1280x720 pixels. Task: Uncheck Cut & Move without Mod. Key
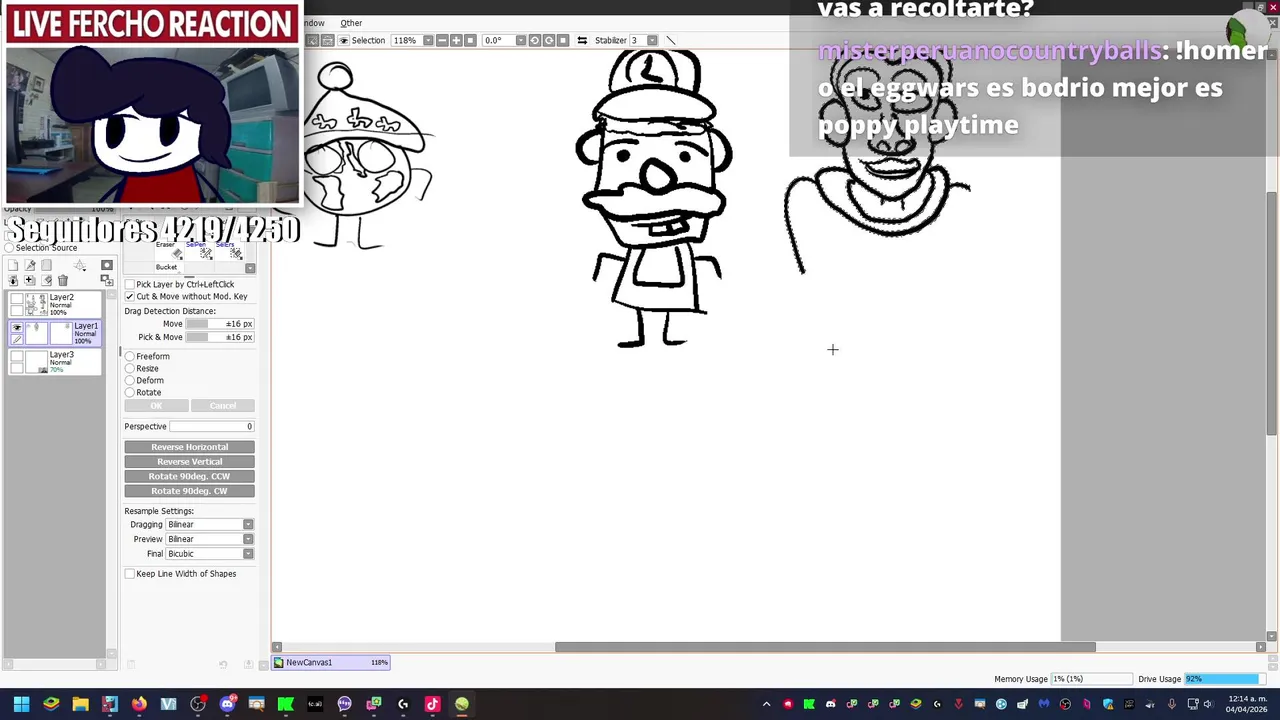[x=129, y=297]
